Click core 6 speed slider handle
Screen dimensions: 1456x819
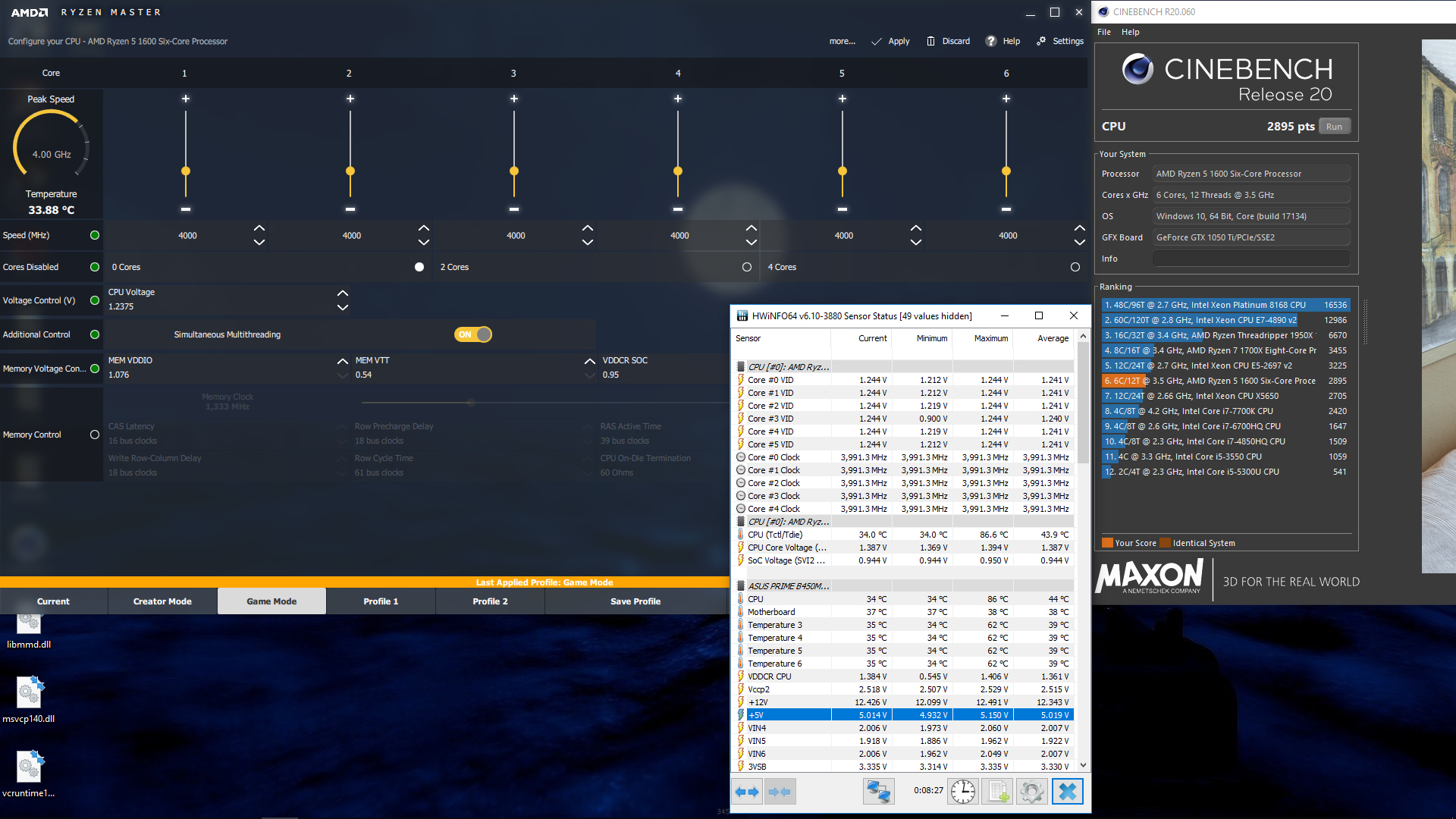click(1006, 171)
